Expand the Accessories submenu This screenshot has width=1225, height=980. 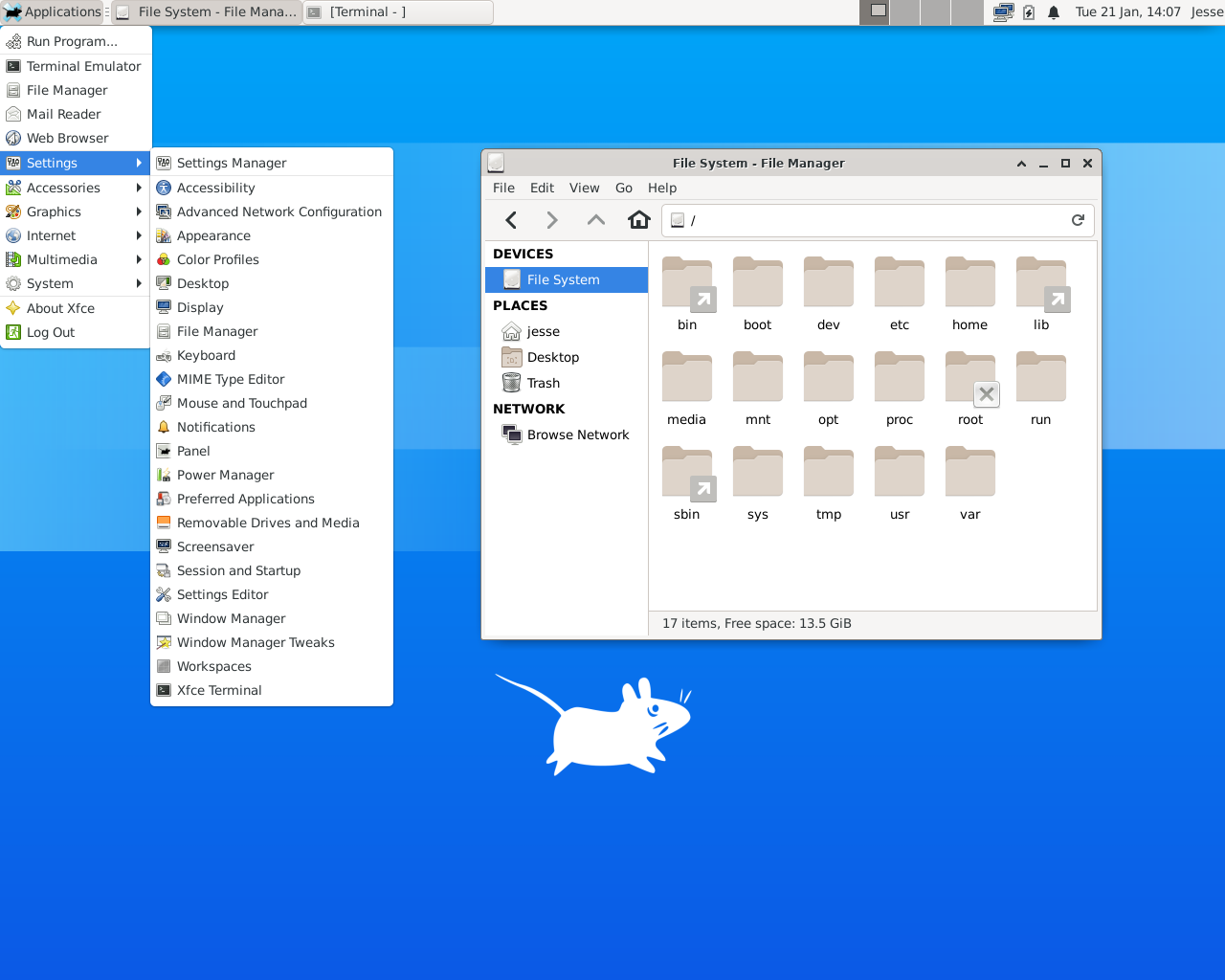[76, 188]
